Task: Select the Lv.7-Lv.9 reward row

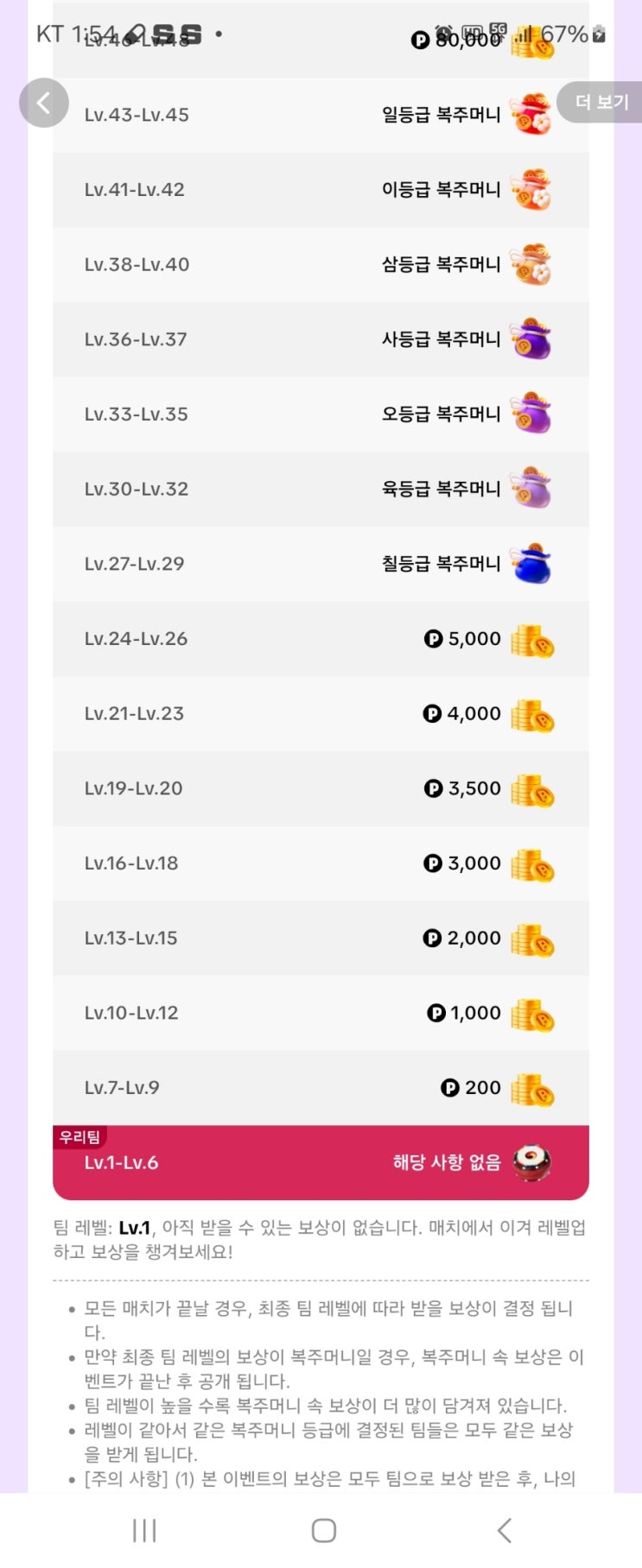Action: pyautogui.click(x=321, y=1088)
